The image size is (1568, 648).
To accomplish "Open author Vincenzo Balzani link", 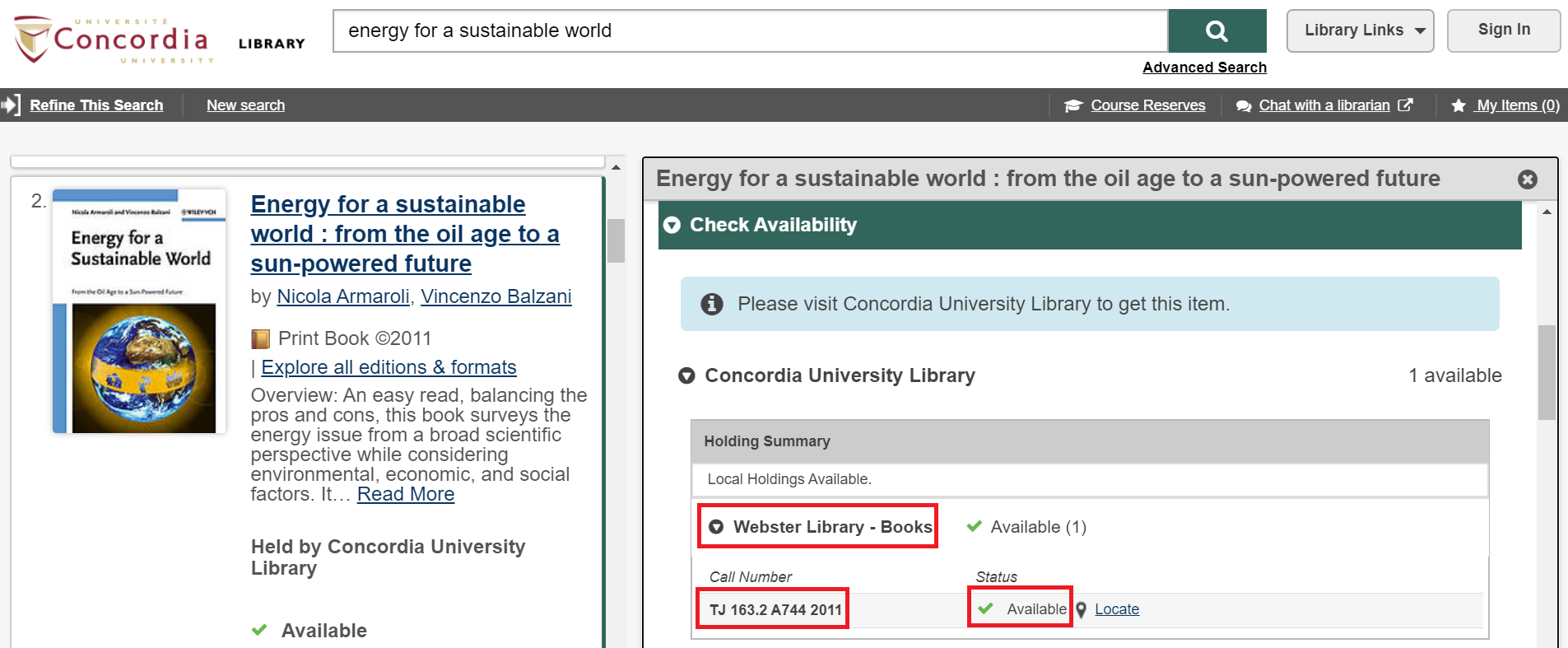I will (496, 296).
